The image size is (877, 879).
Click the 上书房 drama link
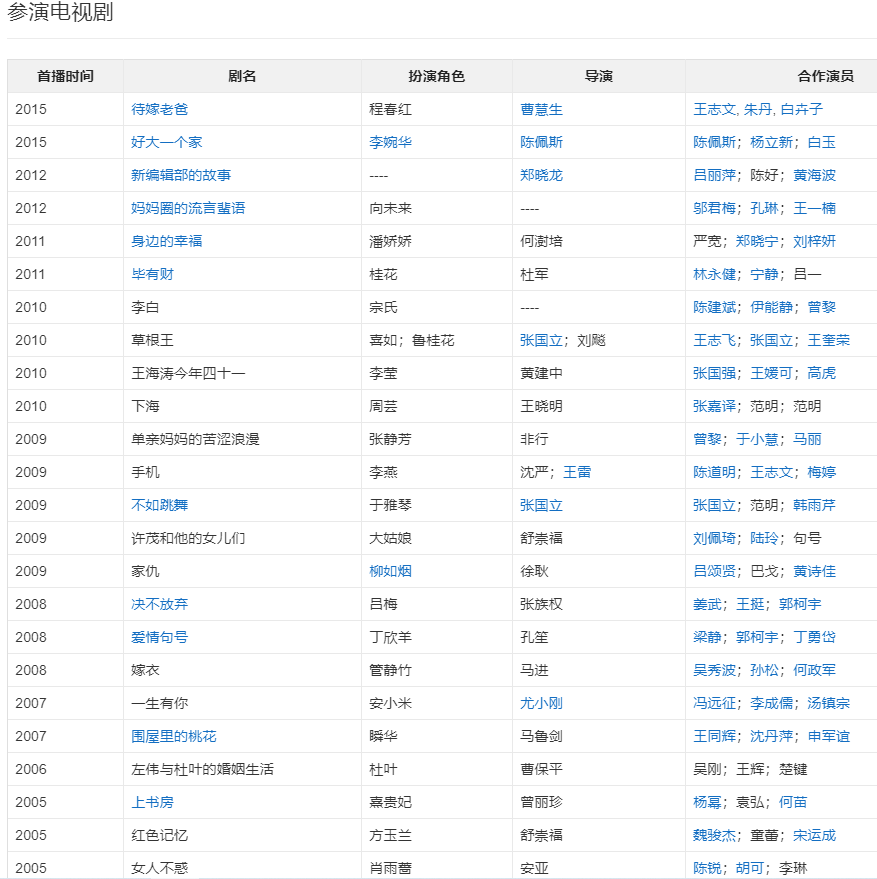point(153,803)
